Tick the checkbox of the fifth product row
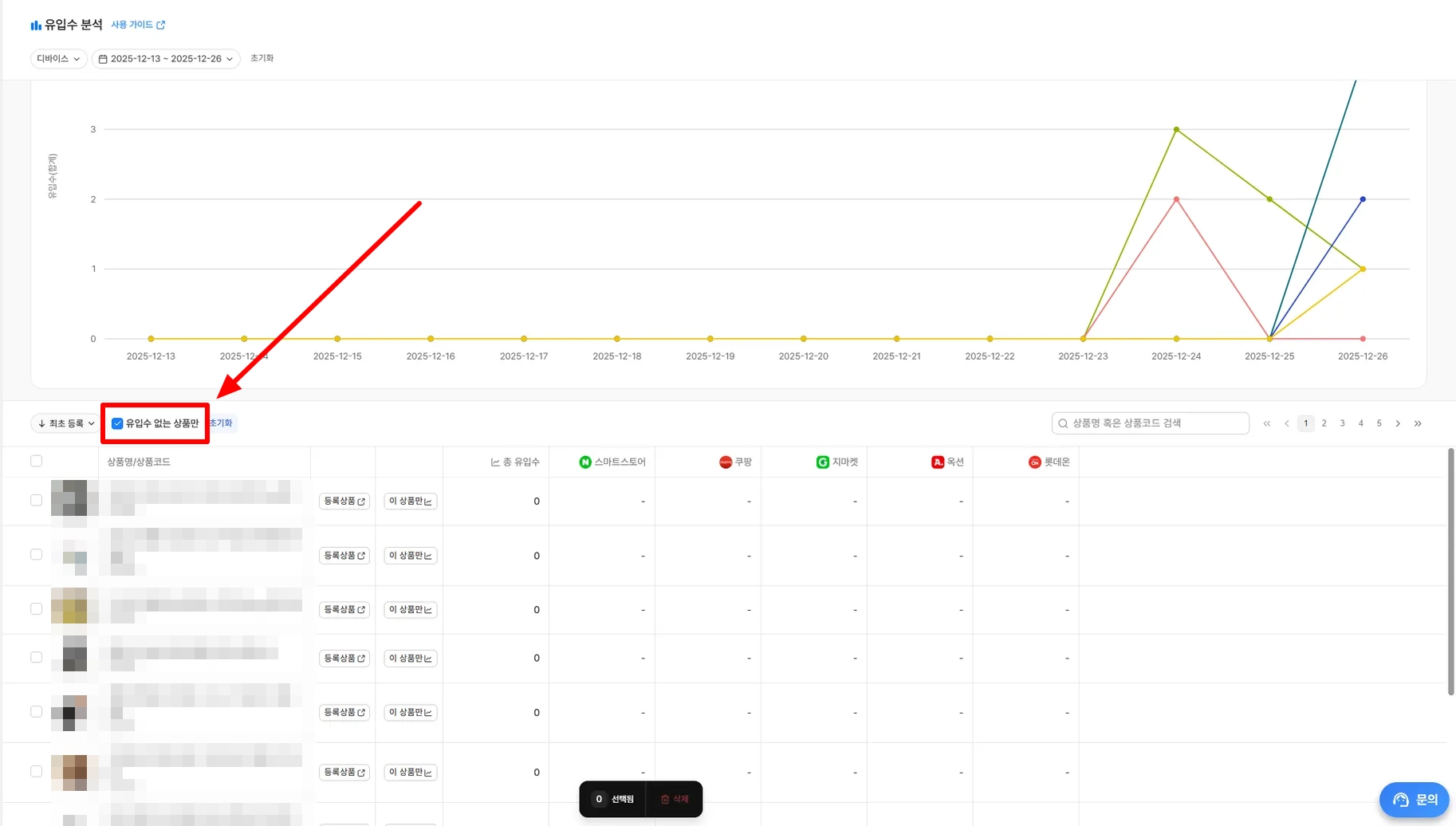Image resolution: width=1456 pixels, height=826 pixels. click(36, 711)
